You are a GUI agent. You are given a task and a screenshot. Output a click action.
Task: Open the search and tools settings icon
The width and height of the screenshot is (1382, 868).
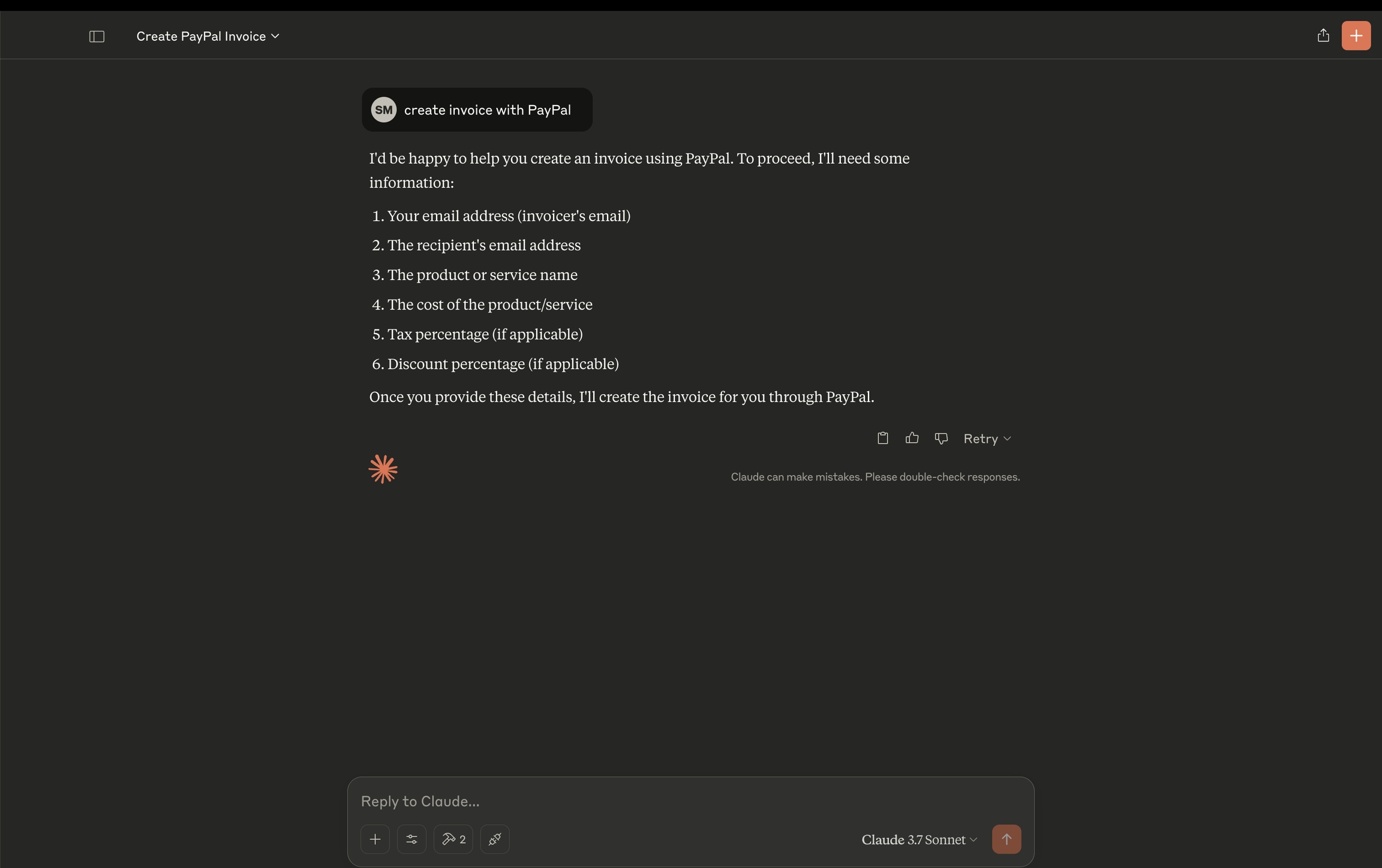tap(411, 839)
